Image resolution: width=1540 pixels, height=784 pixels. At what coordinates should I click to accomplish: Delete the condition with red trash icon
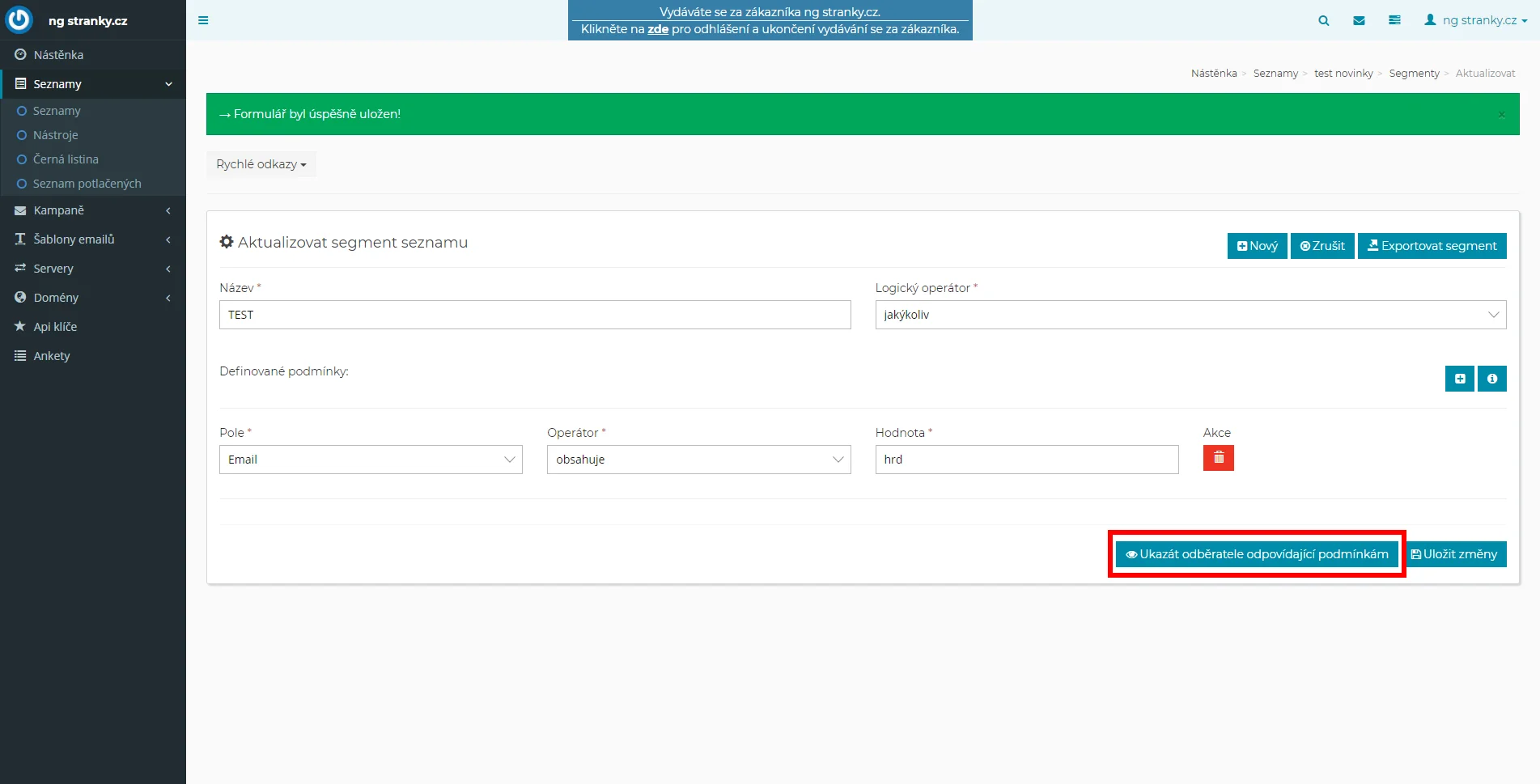1218,458
